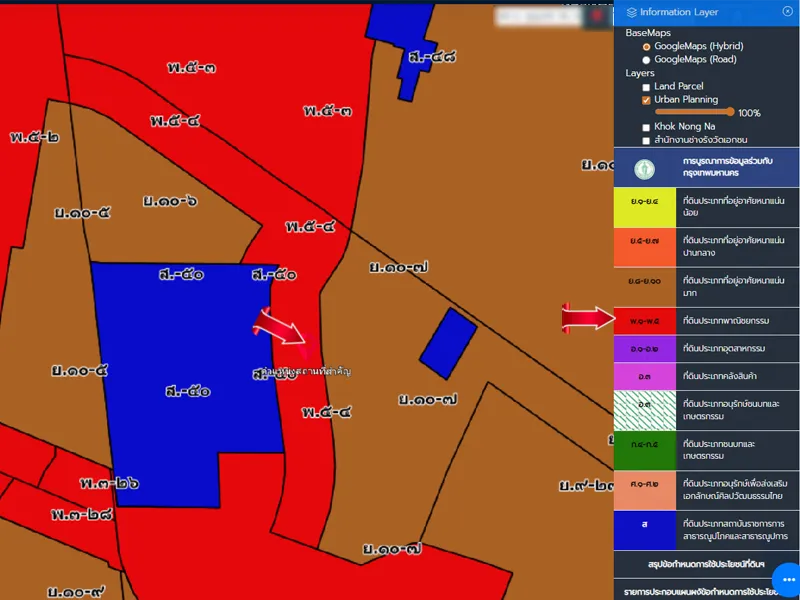Image resolution: width=800 pixels, height=600 pixels.
Task: Click the dark green rural agriculture swatch
Action: pyautogui.click(x=644, y=448)
